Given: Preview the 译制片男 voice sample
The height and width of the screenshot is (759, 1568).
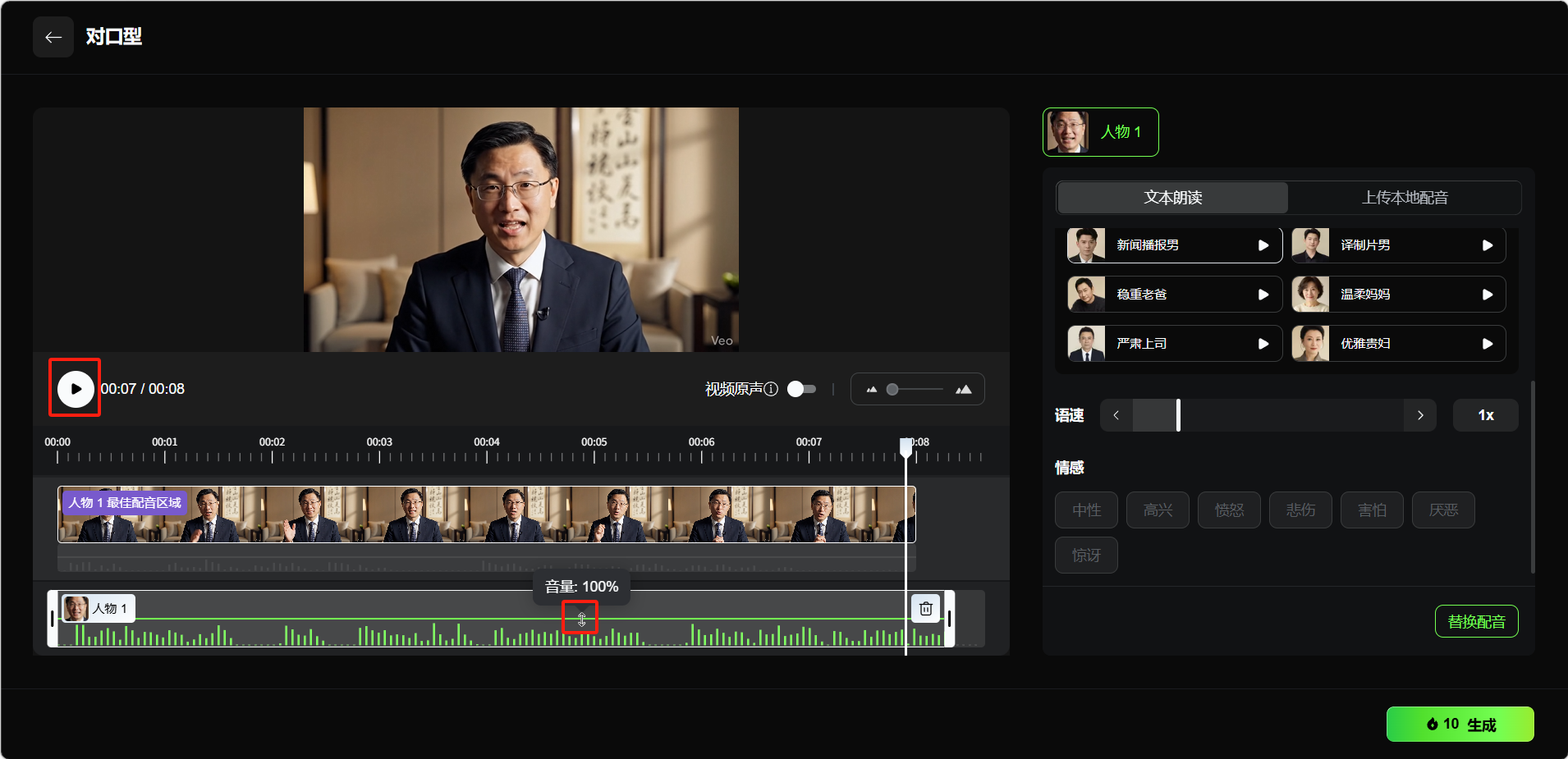Looking at the screenshot, I should (1487, 245).
